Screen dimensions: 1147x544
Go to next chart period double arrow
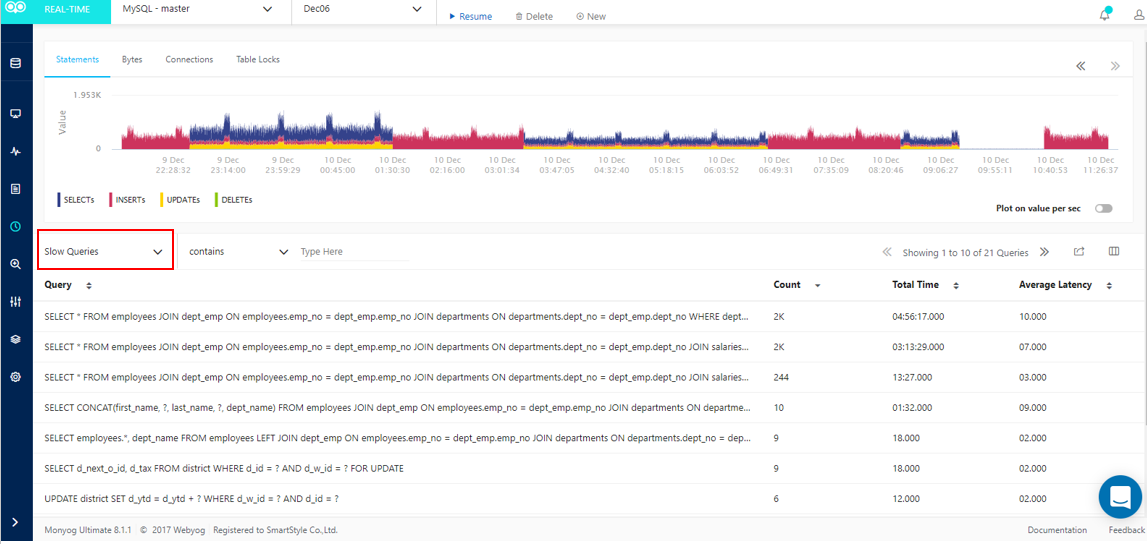click(1115, 66)
